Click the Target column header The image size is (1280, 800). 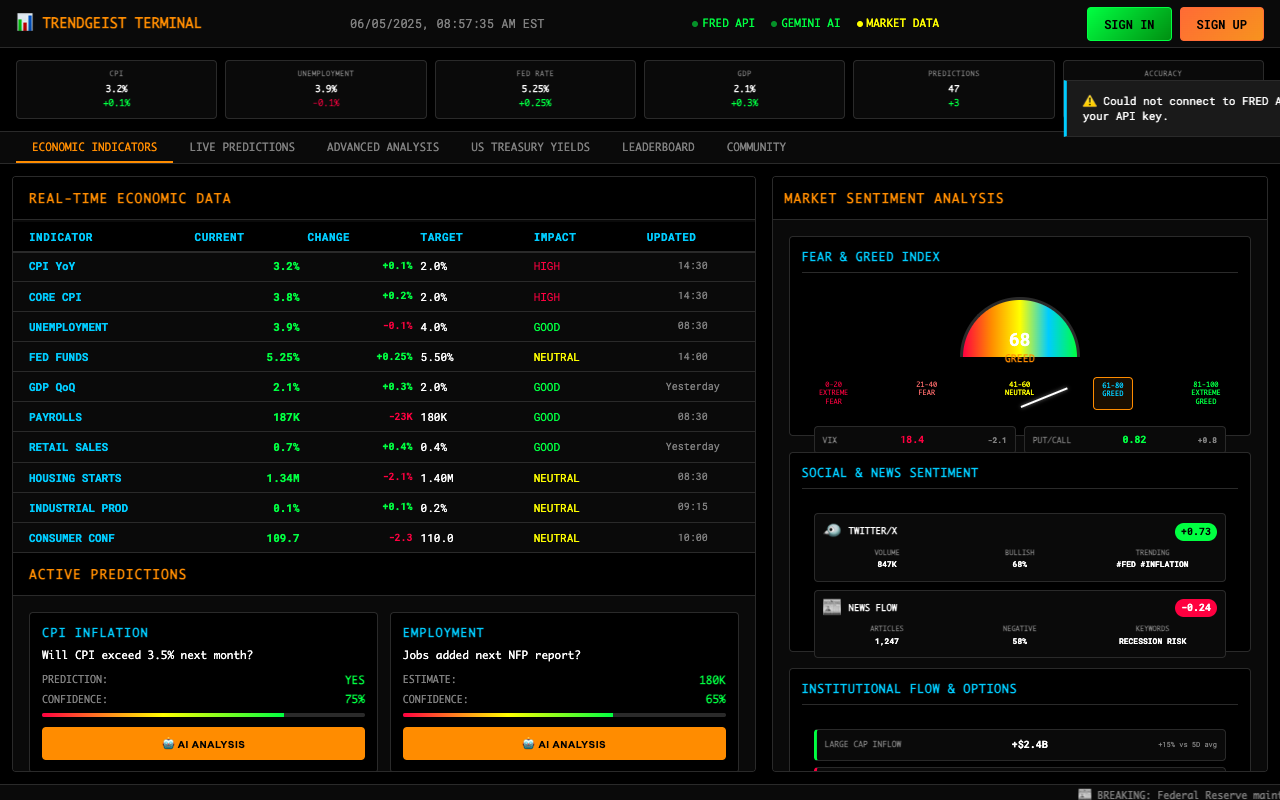441,237
